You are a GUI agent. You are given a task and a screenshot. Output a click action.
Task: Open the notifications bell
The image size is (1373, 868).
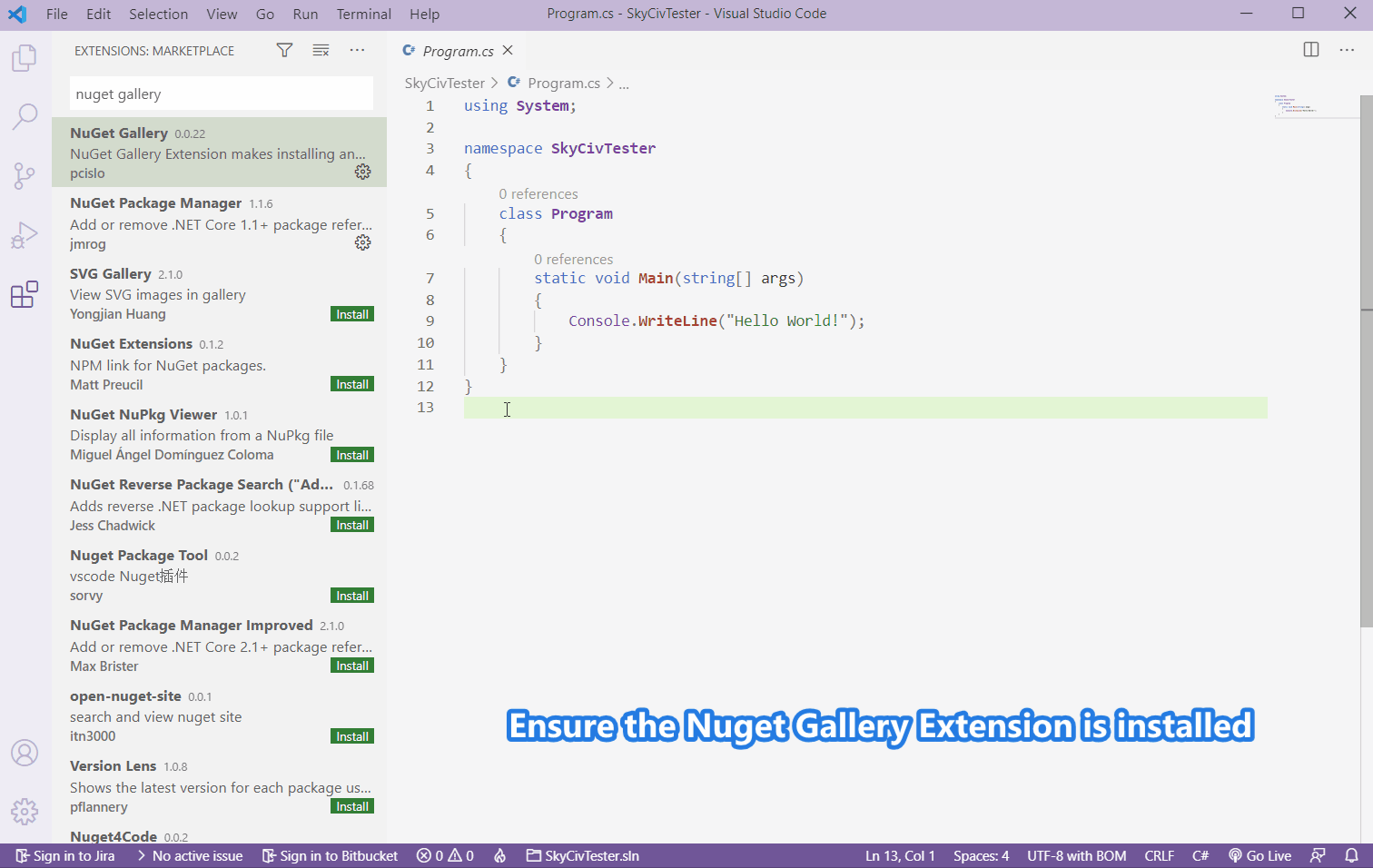coord(1353,855)
